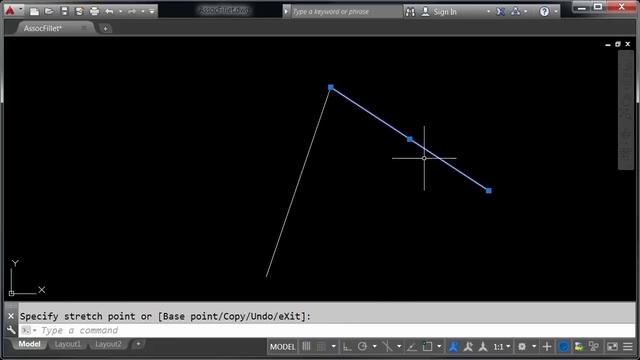
Task: Toggle Object snap tracking icon
Action: 412,347
